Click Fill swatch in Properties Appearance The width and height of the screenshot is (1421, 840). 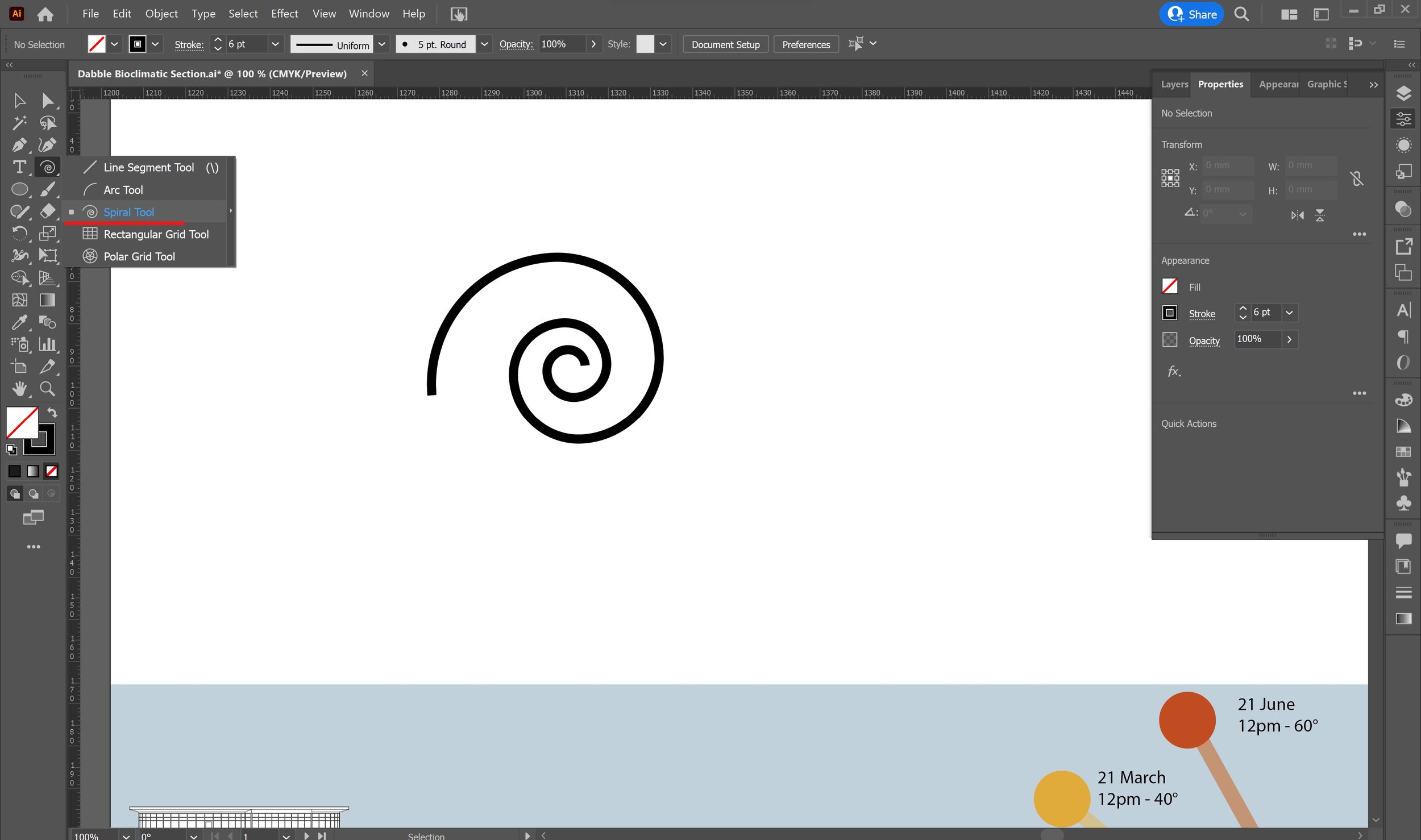click(x=1170, y=286)
